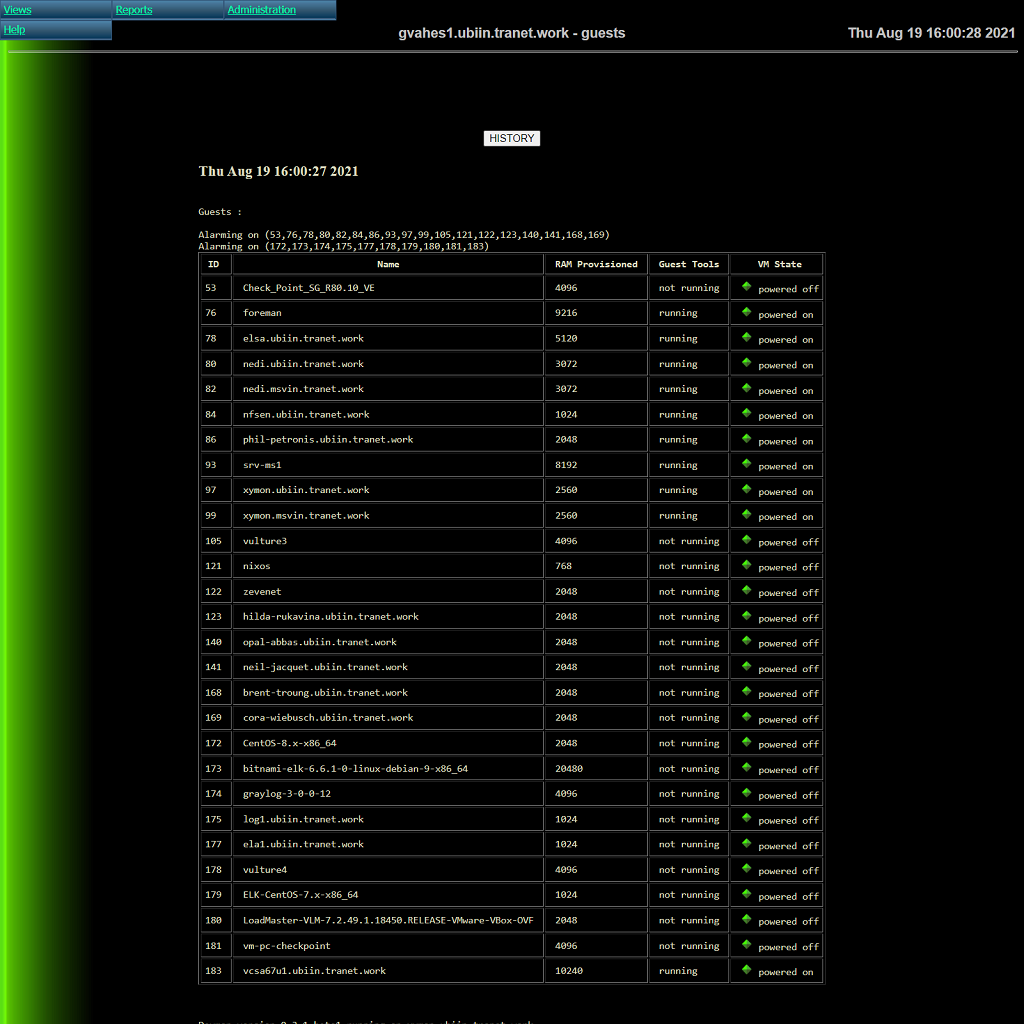1024x1024 pixels.
Task: Click the Guest Tools column header
Action: click(688, 264)
